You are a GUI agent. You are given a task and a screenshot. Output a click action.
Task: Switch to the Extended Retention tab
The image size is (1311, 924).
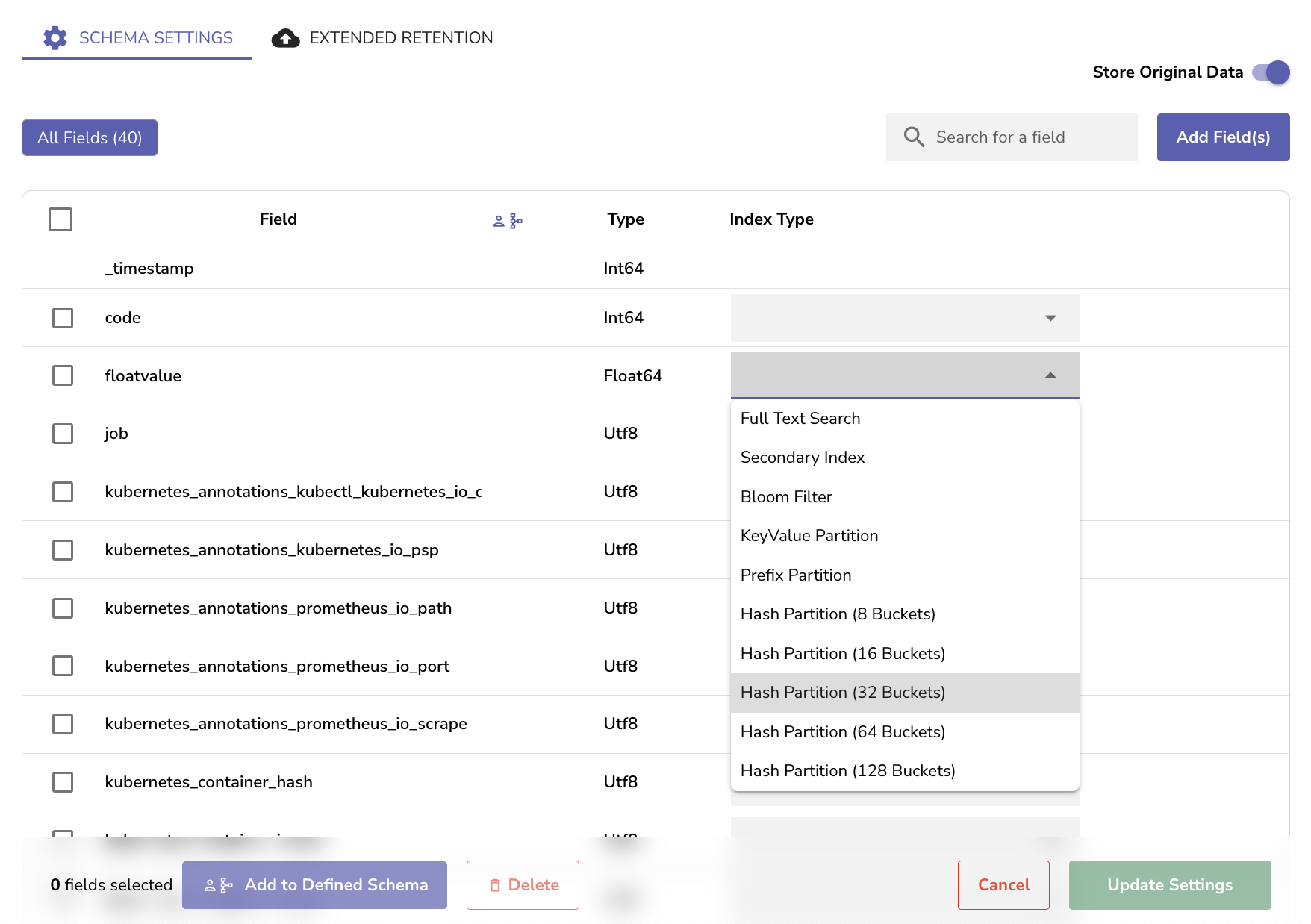coord(399,37)
